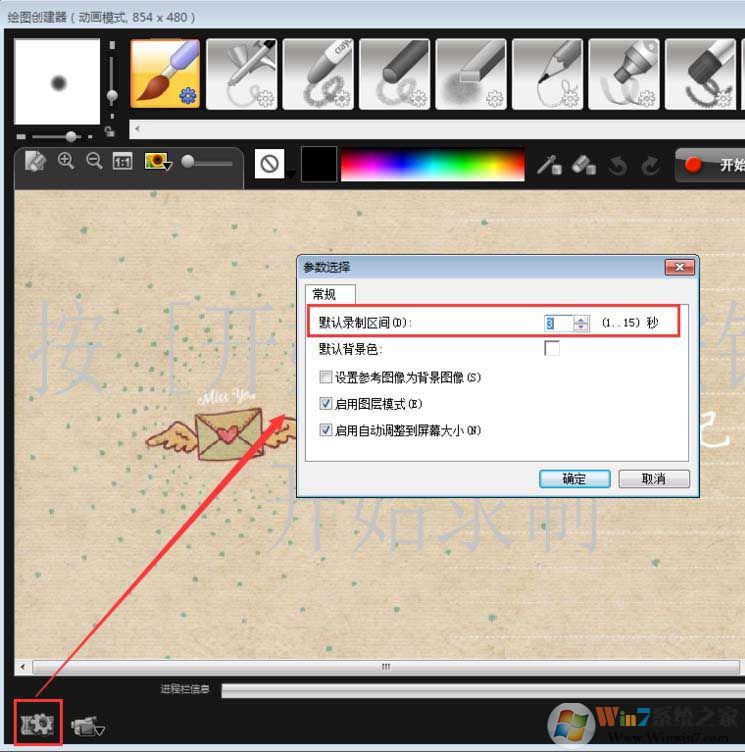Viewport: 745px width, 752px height.
Task: Confirm with the 确定 button
Action: point(575,479)
